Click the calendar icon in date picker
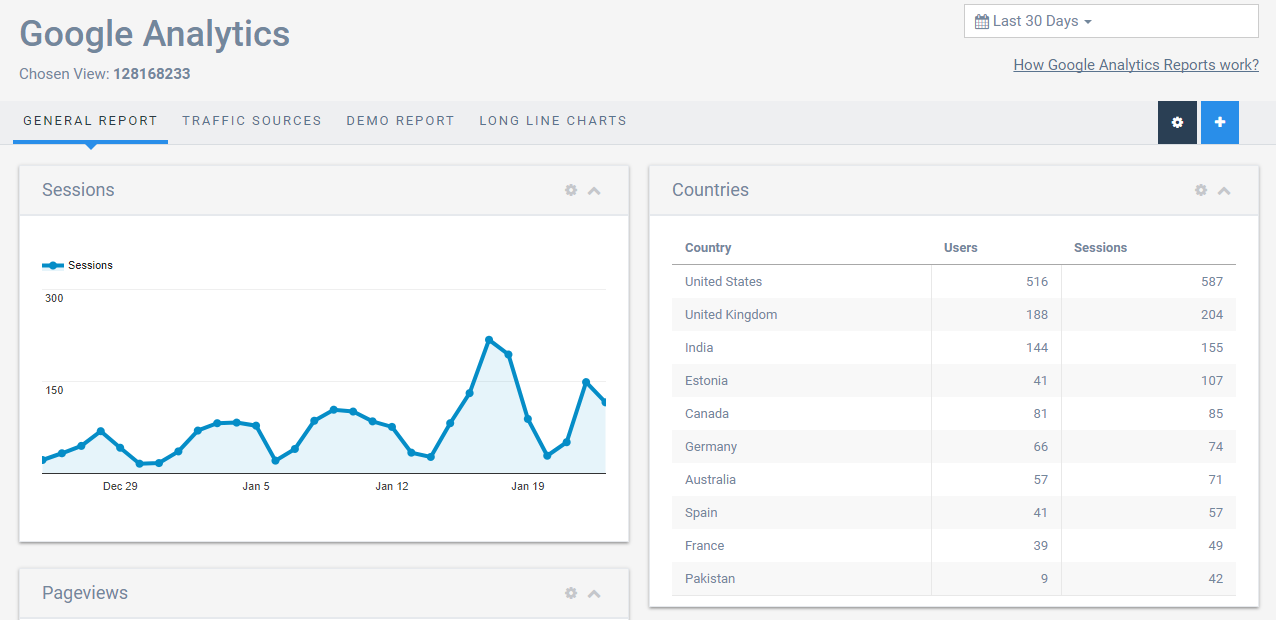1276x620 pixels. tap(981, 21)
